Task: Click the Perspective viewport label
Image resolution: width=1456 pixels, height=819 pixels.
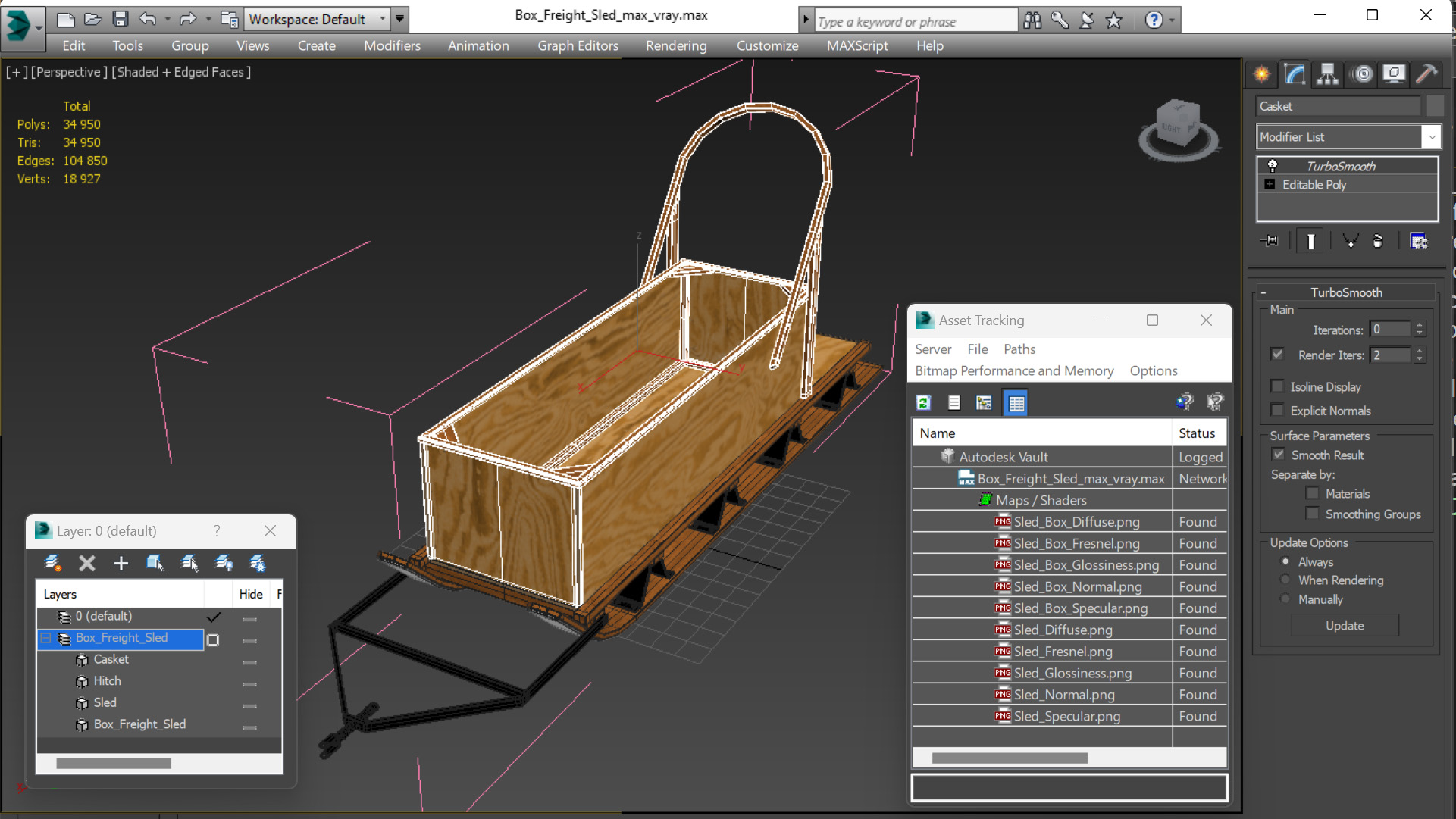Action: point(69,72)
